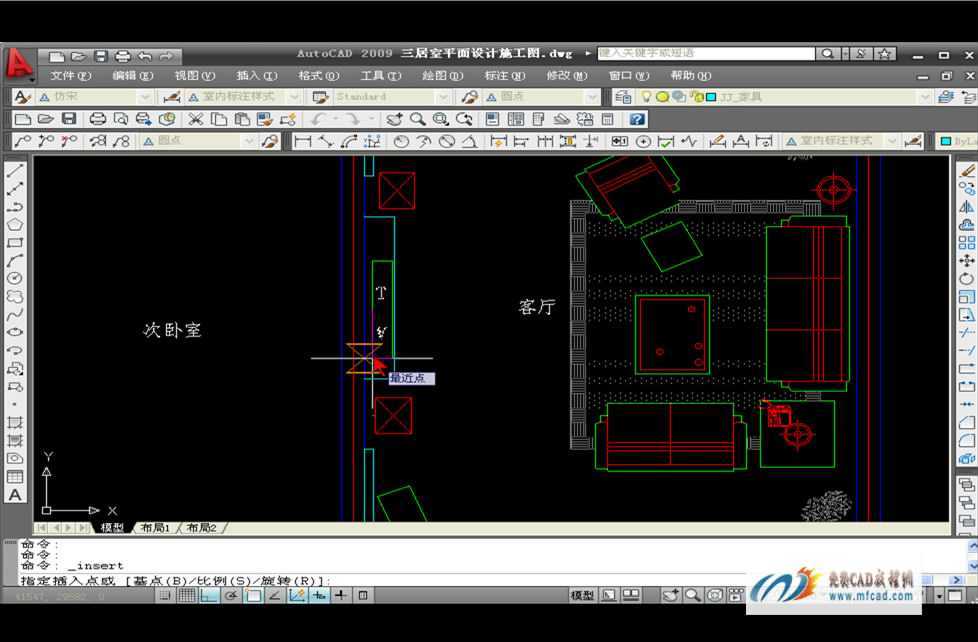
Task: Select the Aligned dimension tool
Action: (x=326, y=142)
